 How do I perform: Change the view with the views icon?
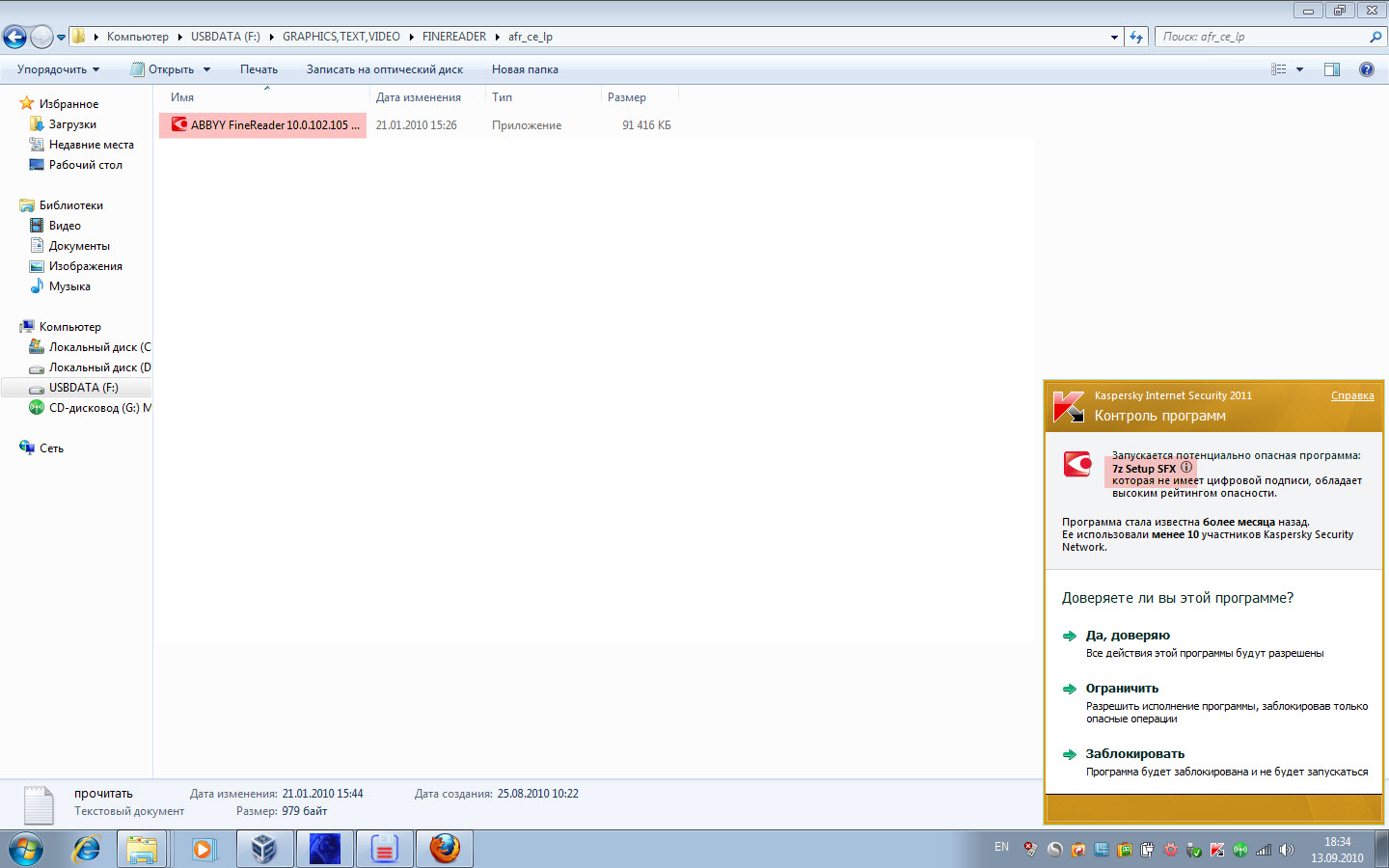pos(1279,69)
